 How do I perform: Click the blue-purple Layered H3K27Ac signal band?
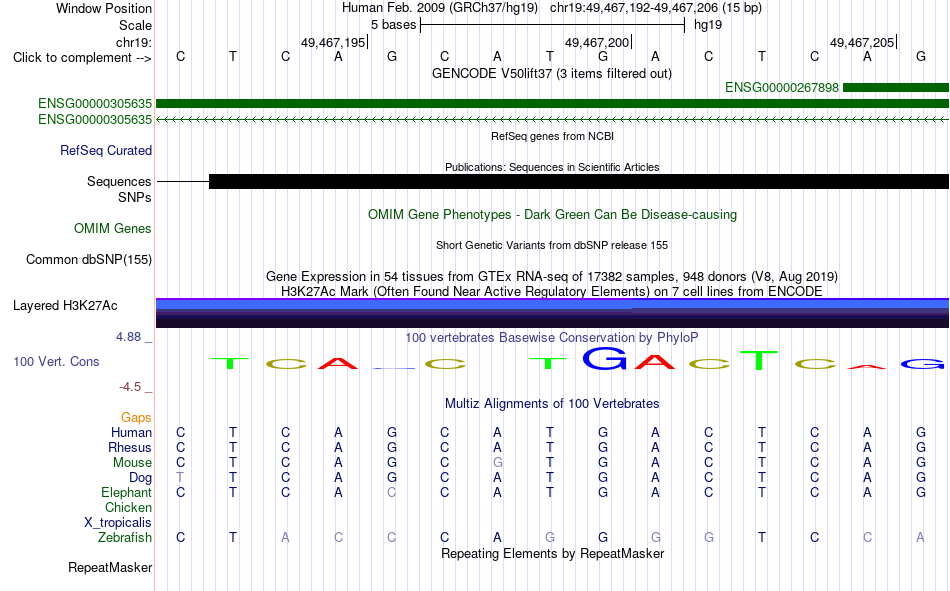(x=553, y=313)
